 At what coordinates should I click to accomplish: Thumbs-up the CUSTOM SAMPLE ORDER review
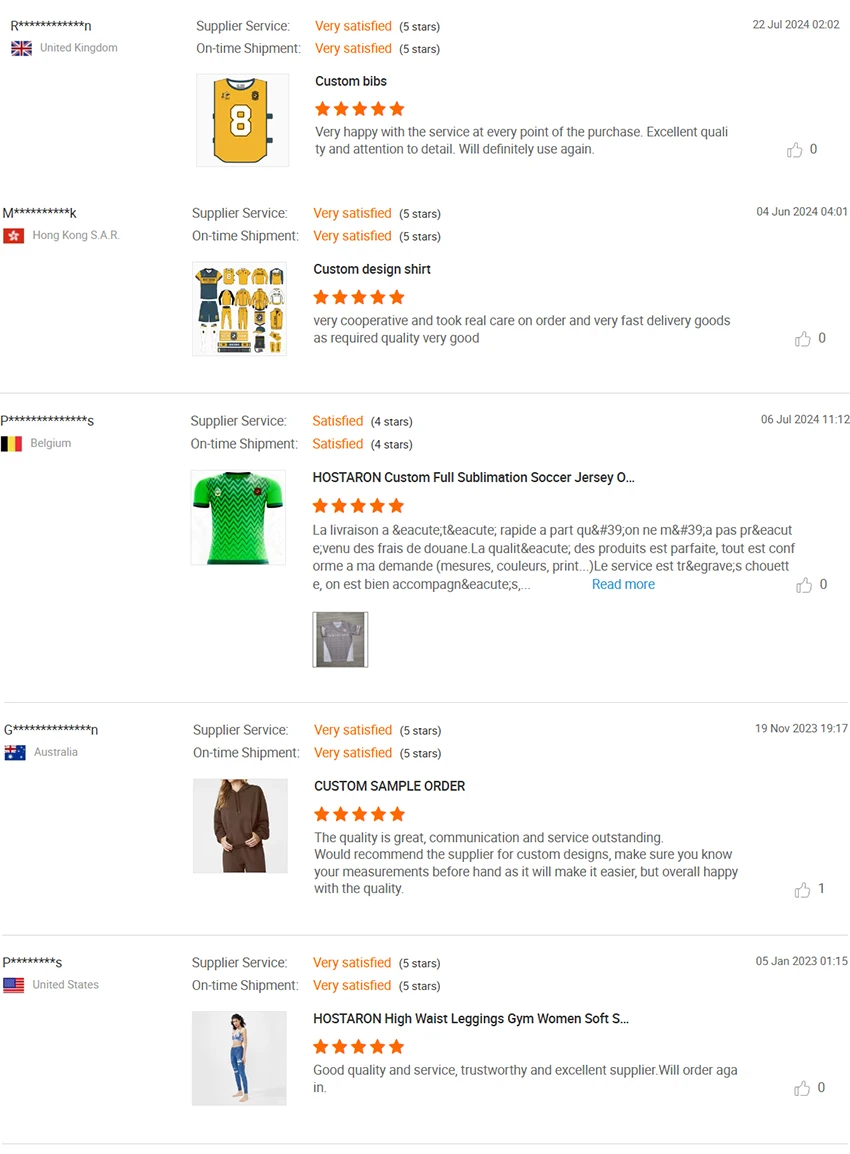802,889
